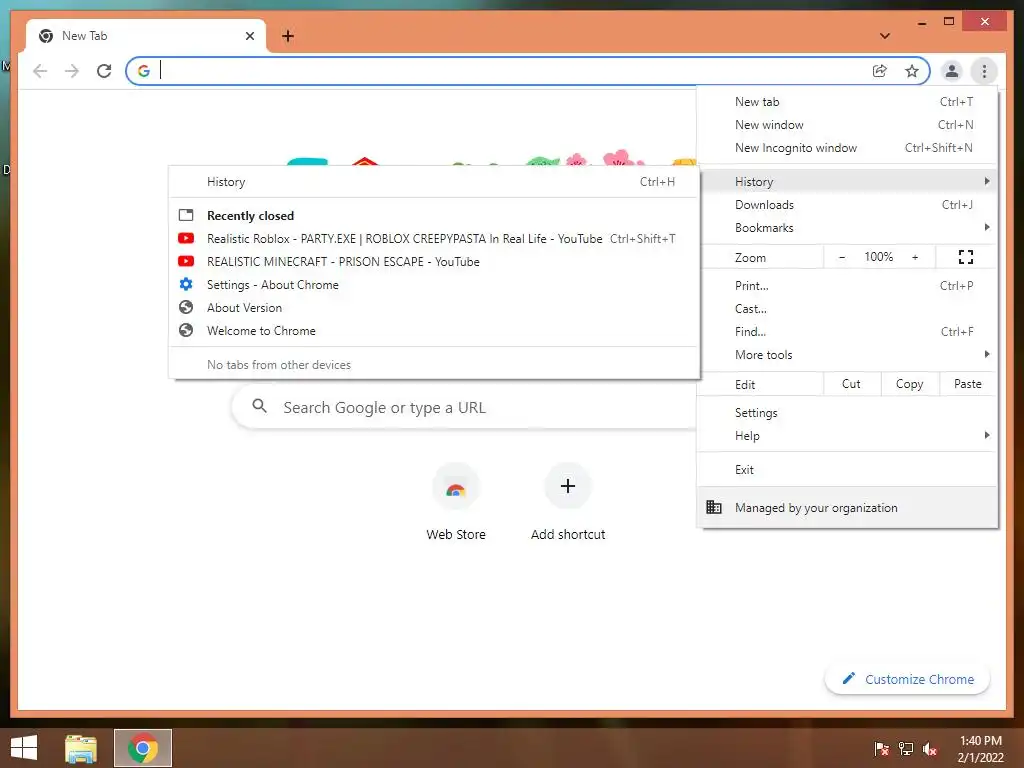Reopen REALISTIC MINECRAFT PRISON ESCAPE tab
This screenshot has height=768, width=1024.
point(434,261)
